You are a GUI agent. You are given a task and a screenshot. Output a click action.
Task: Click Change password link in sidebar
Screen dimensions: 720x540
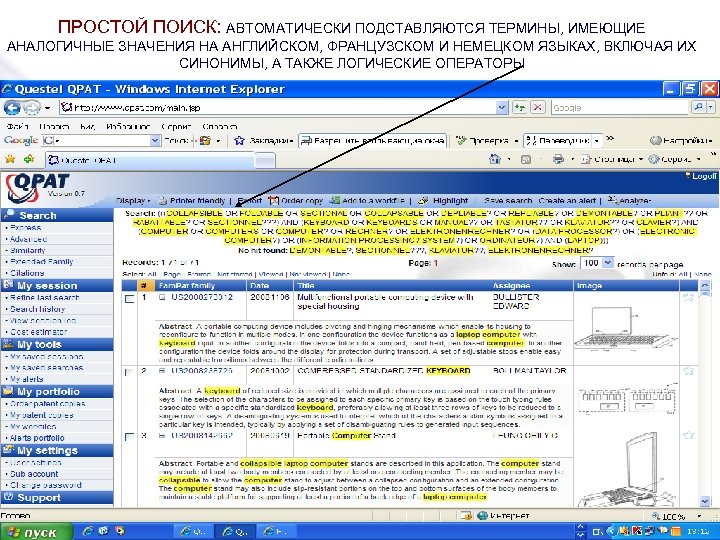pos(46,485)
